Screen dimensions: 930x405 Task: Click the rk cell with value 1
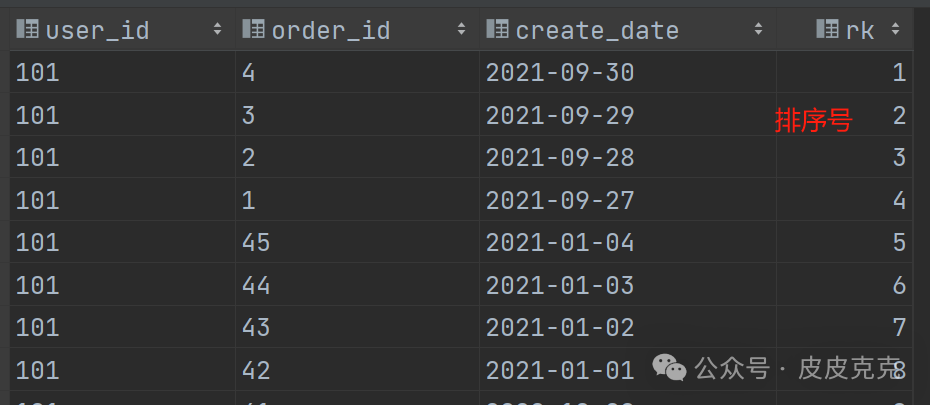[x=899, y=73]
